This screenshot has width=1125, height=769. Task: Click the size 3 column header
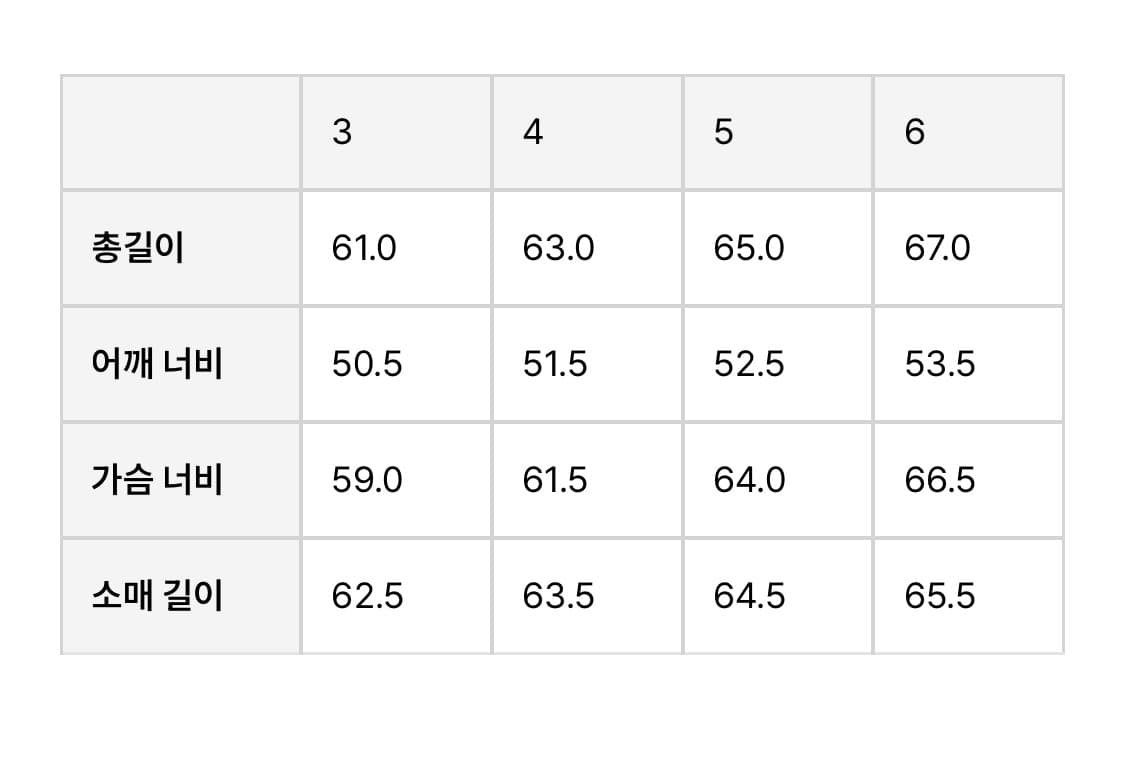[342, 132]
